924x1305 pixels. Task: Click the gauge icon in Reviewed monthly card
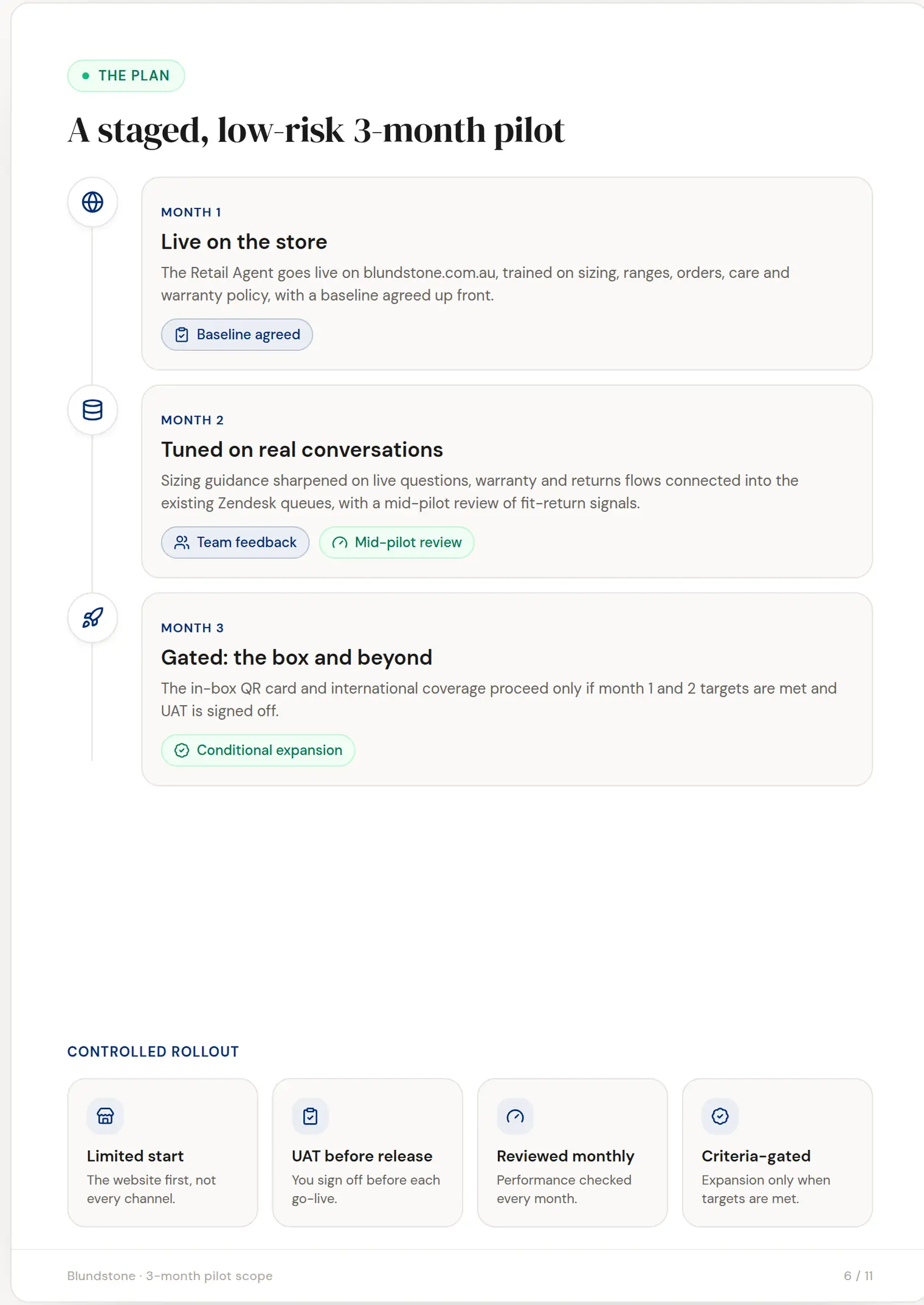pos(515,1116)
